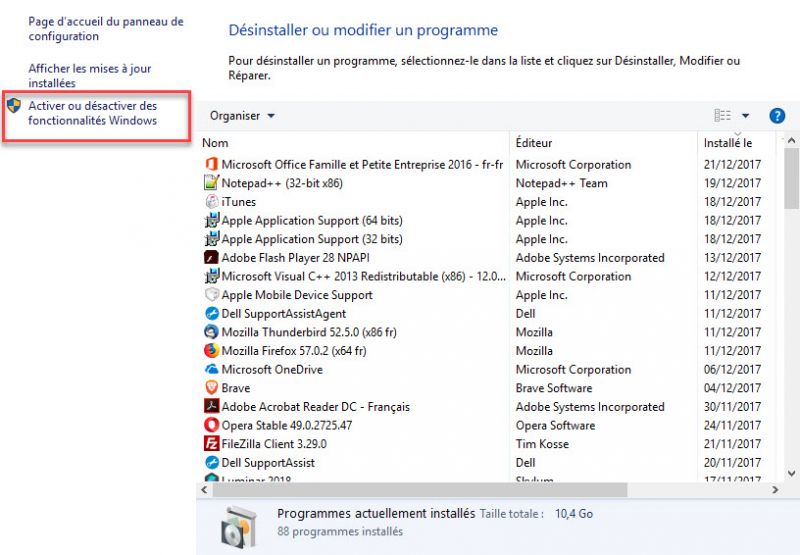Click the FileZilla Client icon

[211, 443]
